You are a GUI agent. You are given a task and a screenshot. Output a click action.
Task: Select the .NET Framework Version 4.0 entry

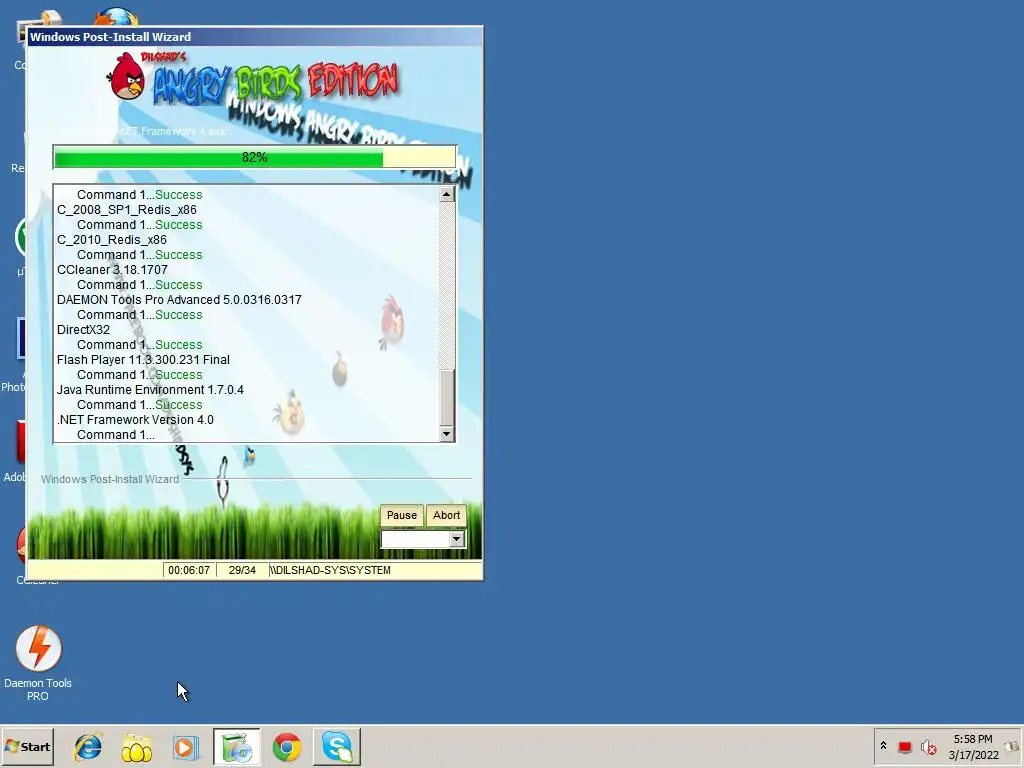[x=135, y=420]
